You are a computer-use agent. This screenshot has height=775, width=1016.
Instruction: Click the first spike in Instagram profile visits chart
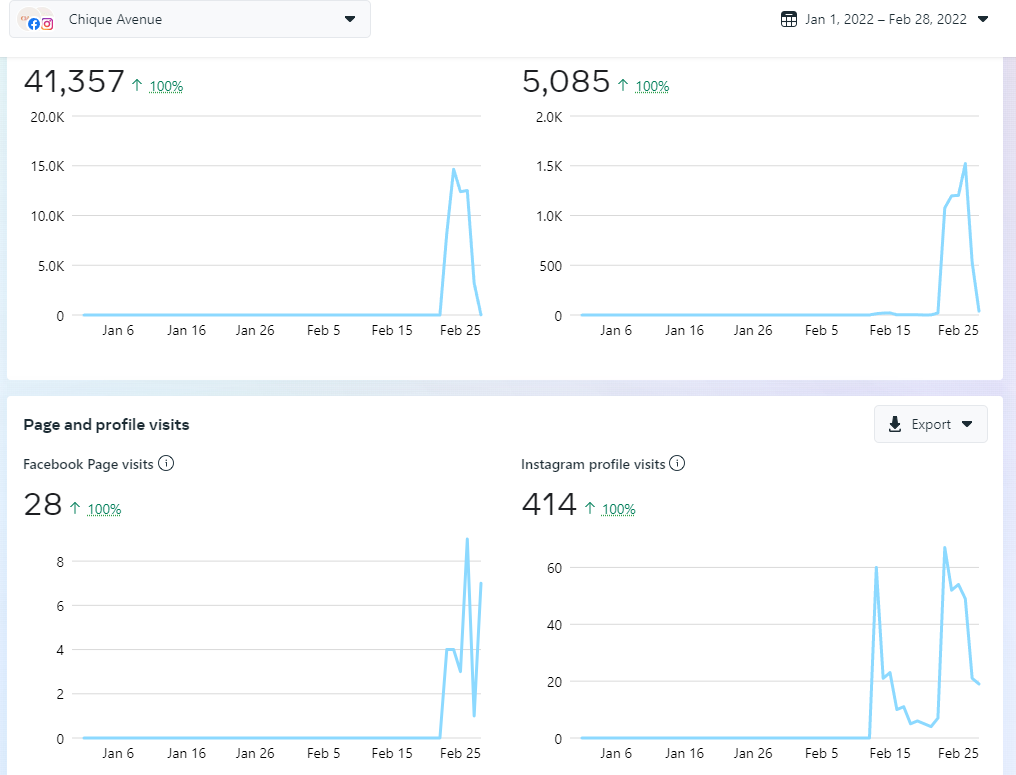tap(876, 568)
